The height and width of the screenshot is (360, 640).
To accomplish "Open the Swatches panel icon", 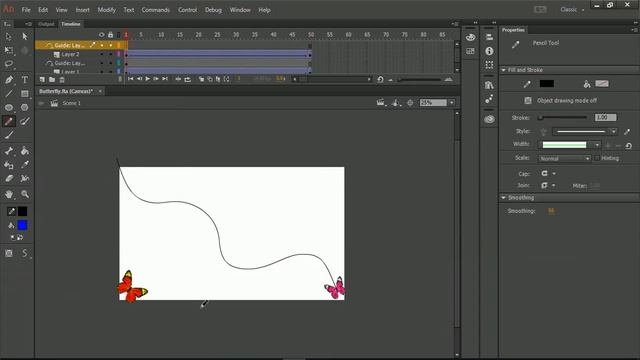I will (470, 51).
